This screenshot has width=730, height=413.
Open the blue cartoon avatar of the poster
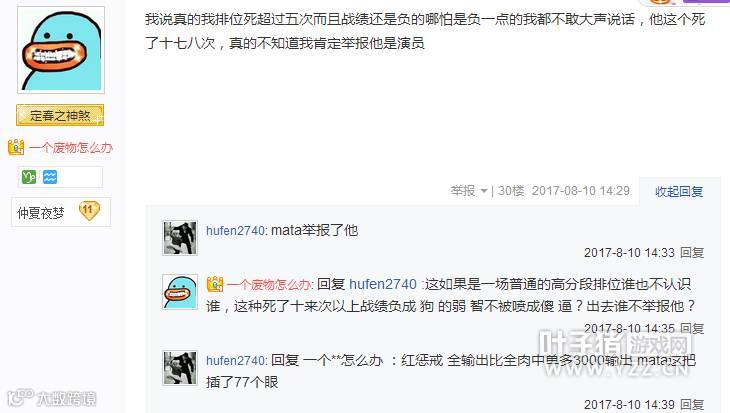coord(61,50)
